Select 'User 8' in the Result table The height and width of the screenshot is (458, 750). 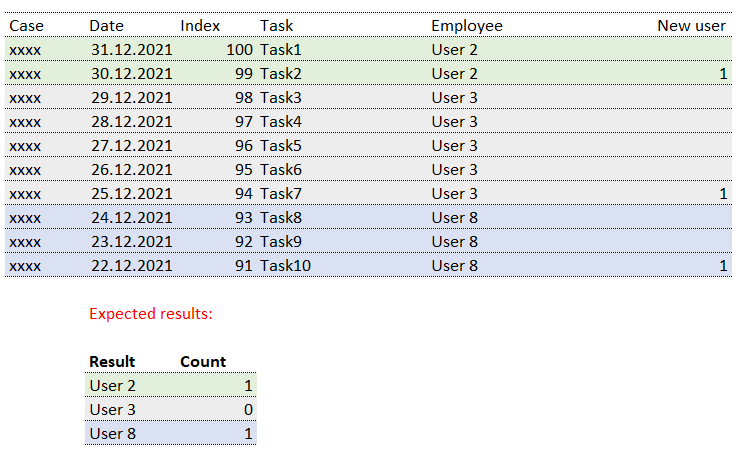pos(112,433)
